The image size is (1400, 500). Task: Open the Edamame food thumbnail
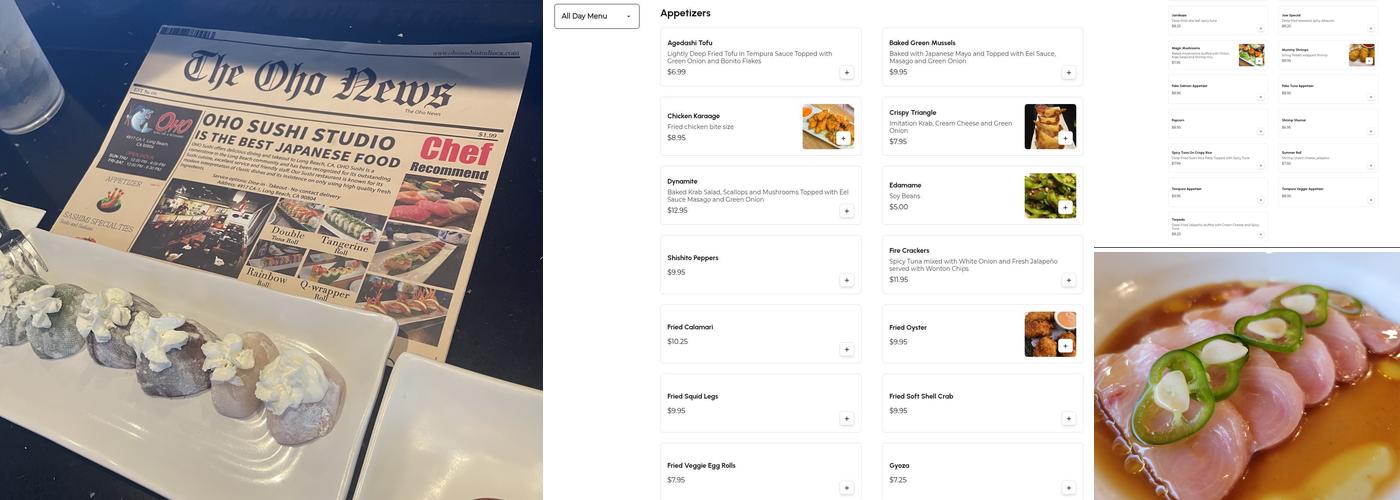click(x=1050, y=196)
